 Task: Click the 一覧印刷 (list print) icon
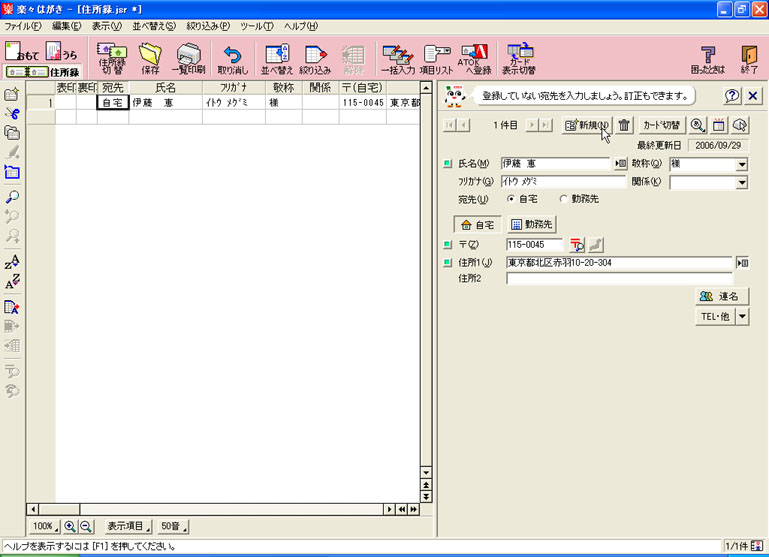click(189, 59)
